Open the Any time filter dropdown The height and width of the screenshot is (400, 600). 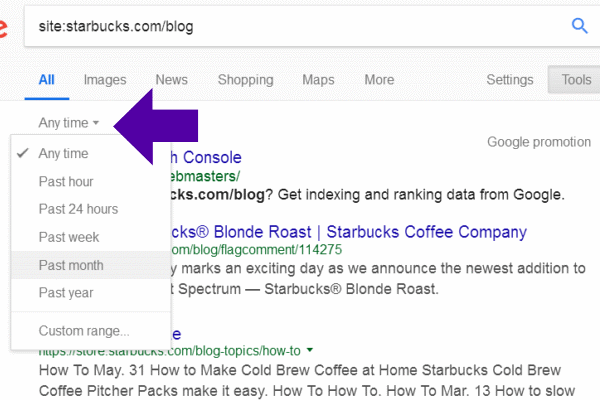point(69,123)
